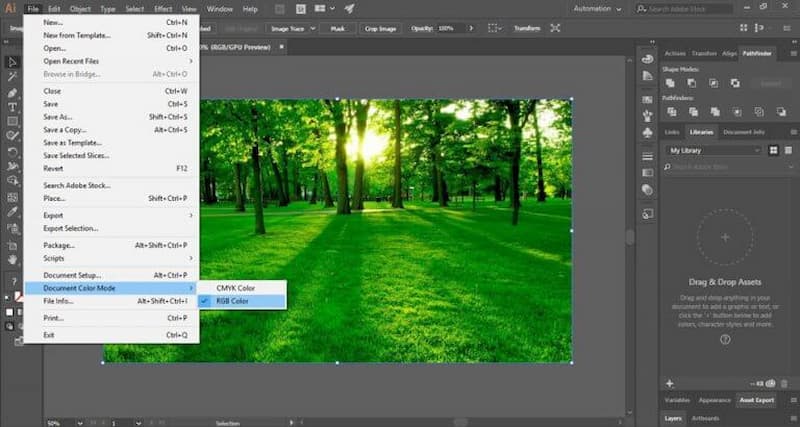The image size is (800, 427).
Task: Expand the Image Trace dropdown arrow
Action: point(313,29)
